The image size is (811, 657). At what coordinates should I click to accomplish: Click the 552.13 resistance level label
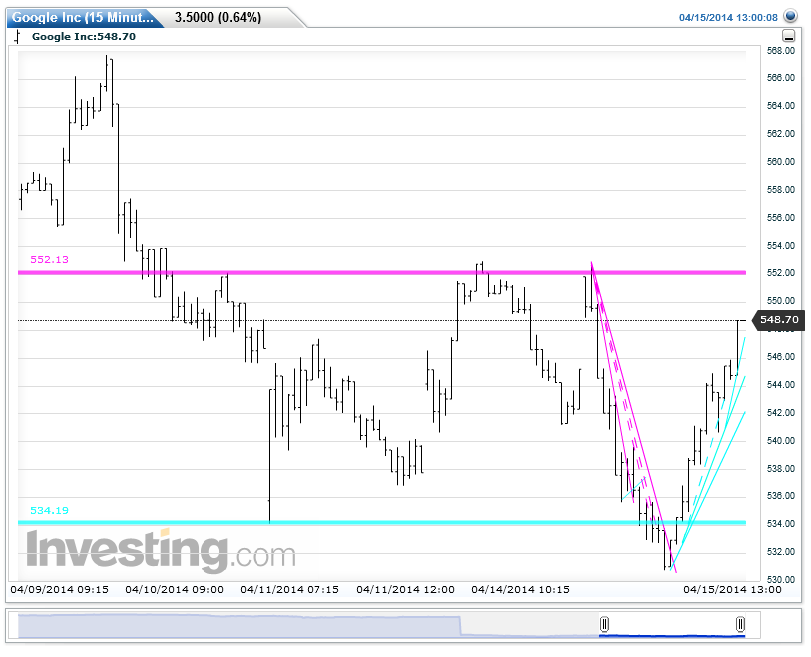[x=50, y=260]
